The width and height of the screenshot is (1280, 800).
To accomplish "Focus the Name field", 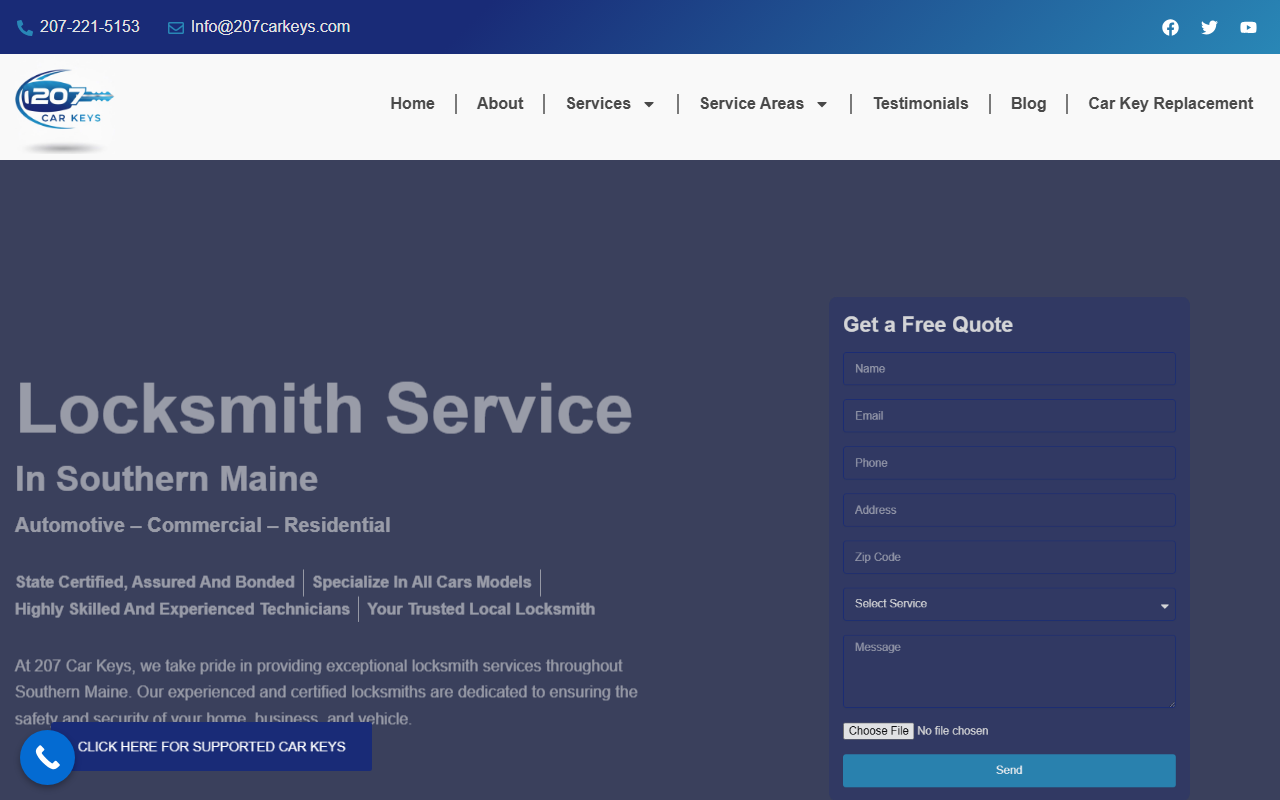I will (1009, 369).
